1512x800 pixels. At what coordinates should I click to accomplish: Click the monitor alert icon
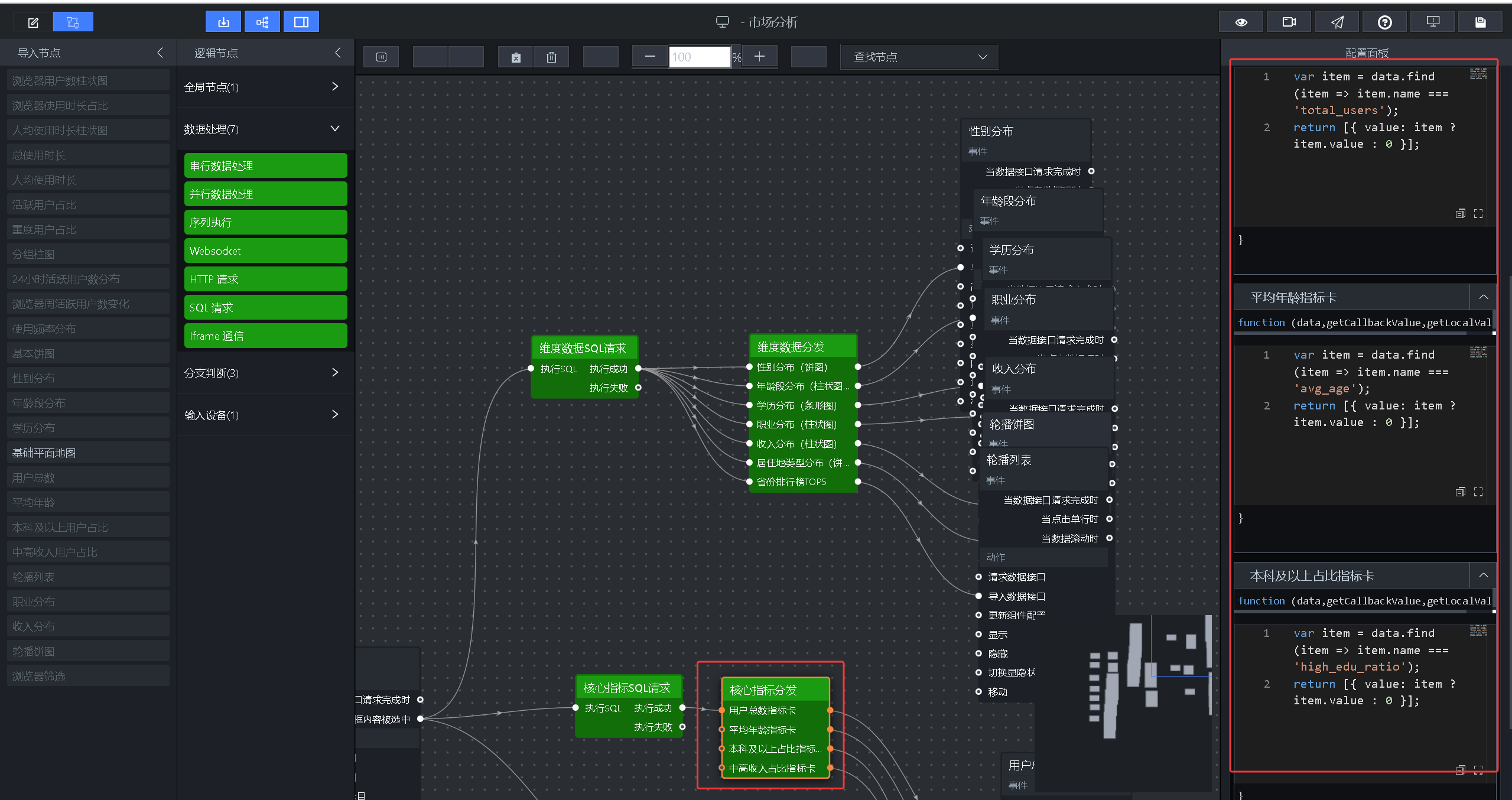[1433, 22]
